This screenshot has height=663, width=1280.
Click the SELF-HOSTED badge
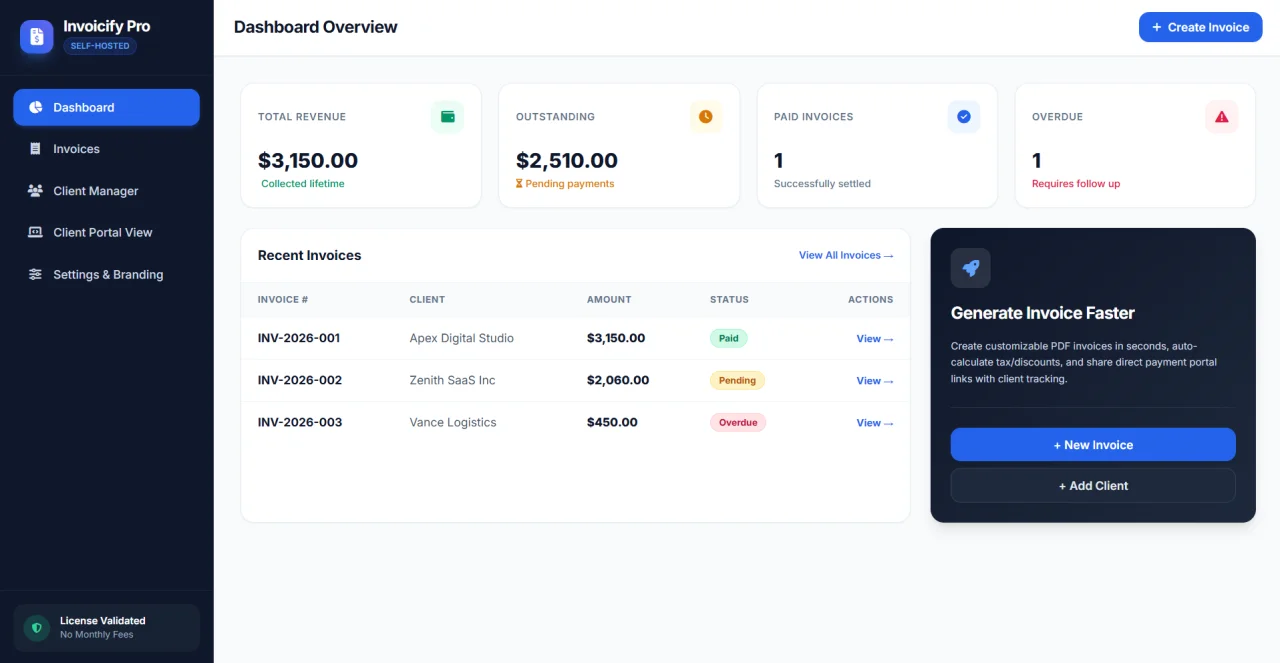coord(100,46)
